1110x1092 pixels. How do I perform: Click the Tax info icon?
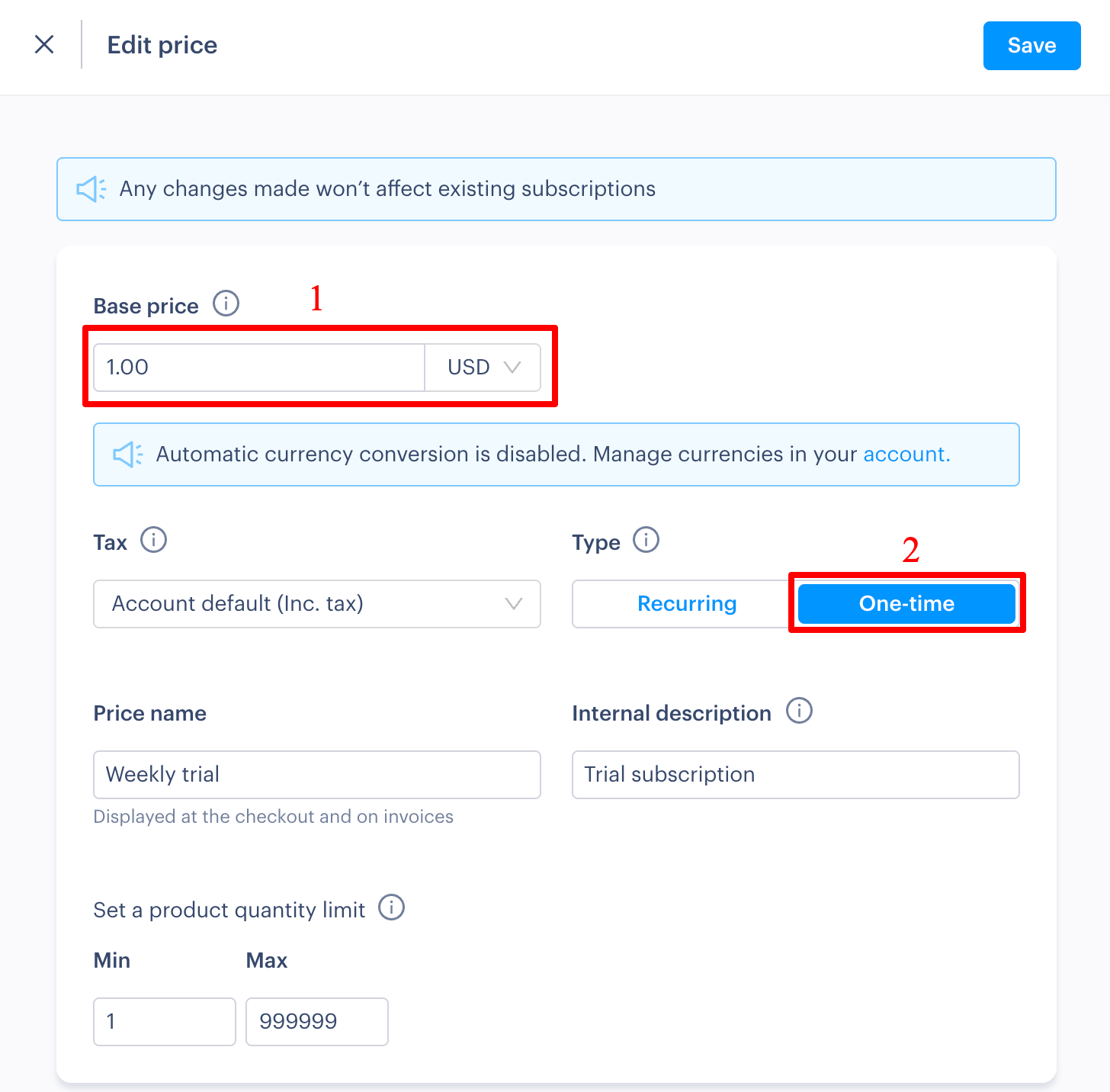point(154,540)
